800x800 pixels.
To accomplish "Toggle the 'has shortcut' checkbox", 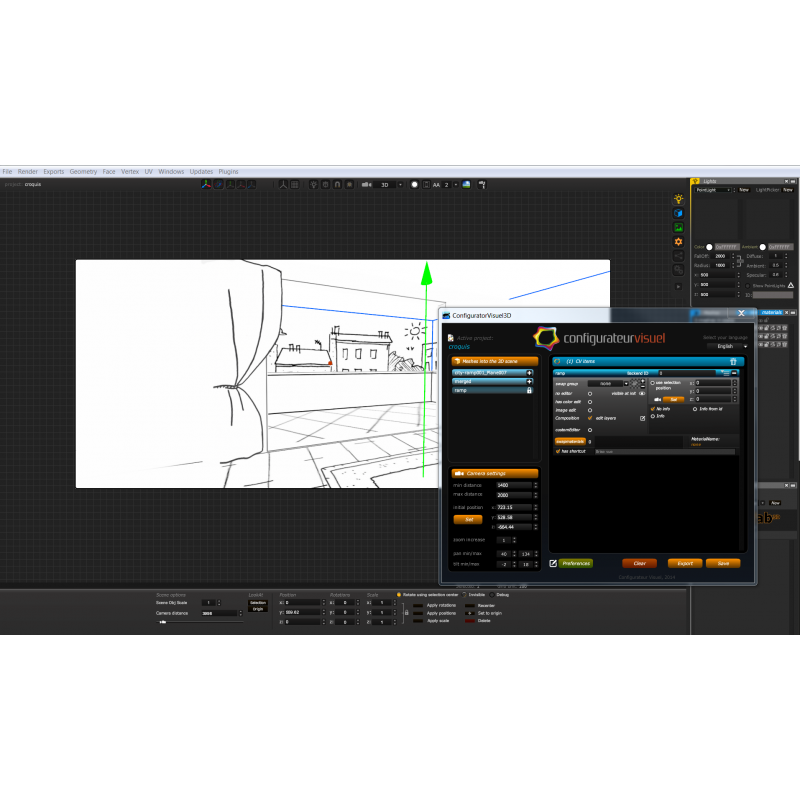I will [558, 452].
